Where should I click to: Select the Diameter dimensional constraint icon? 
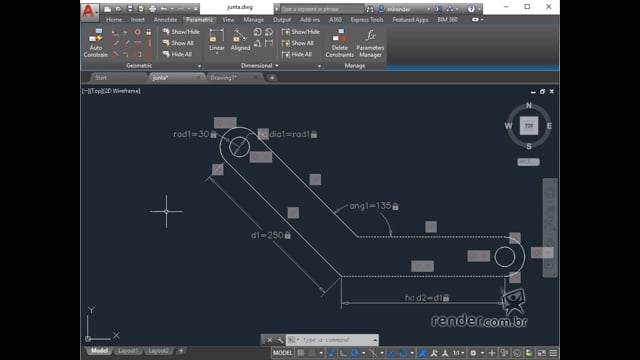click(x=269, y=32)
